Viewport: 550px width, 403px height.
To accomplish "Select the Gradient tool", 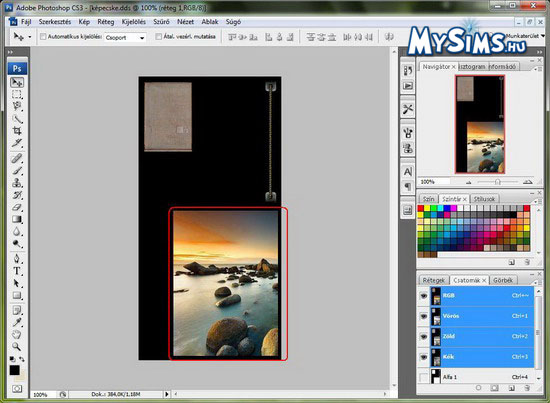I will (17, 219).
